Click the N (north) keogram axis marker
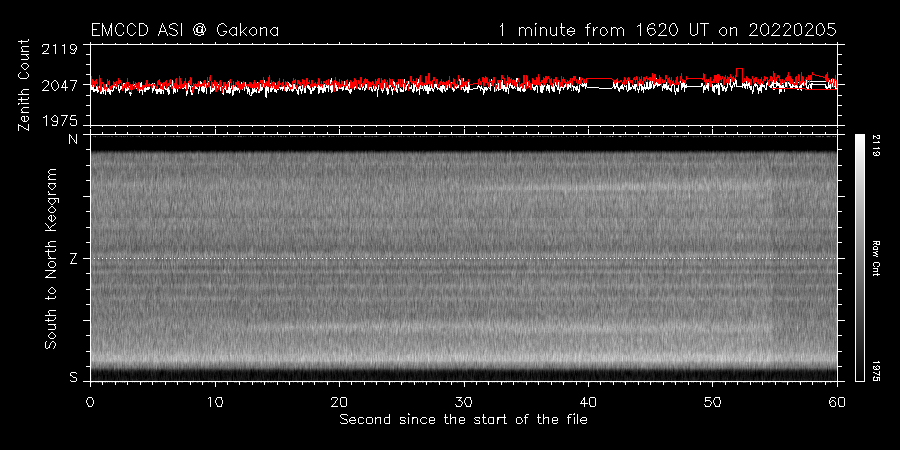 [x=73, y=139]
